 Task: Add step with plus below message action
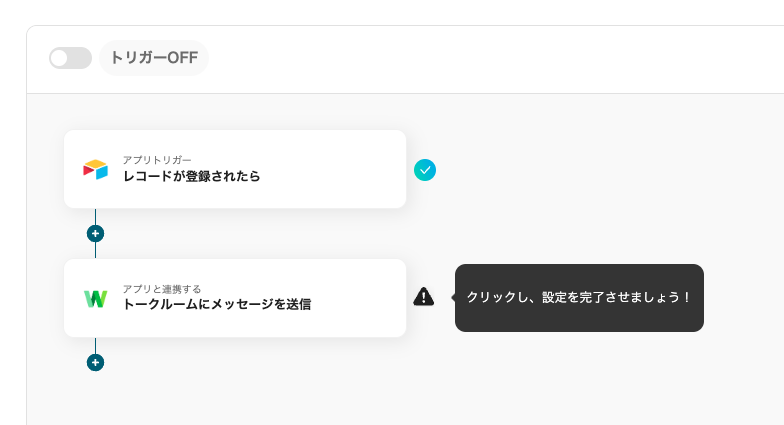[x=95, y=362]
